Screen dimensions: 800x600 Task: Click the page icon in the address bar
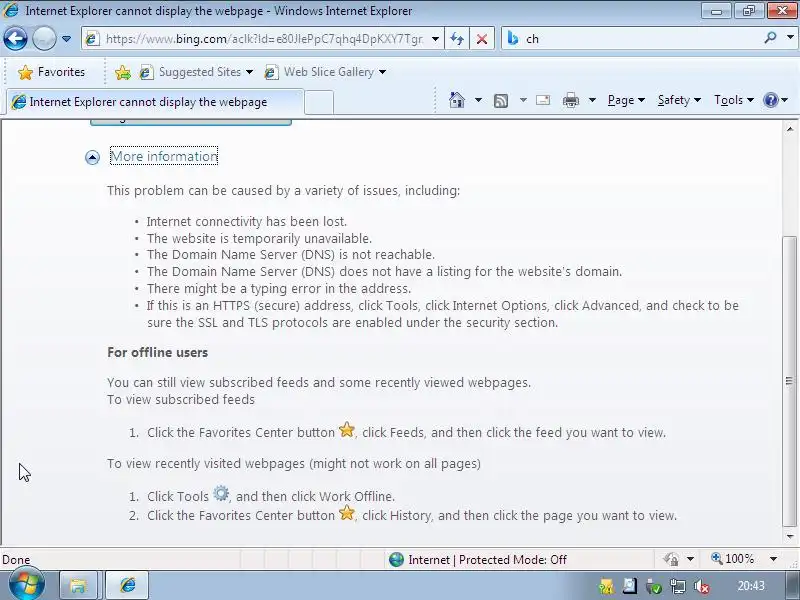(x=92, y=39)
